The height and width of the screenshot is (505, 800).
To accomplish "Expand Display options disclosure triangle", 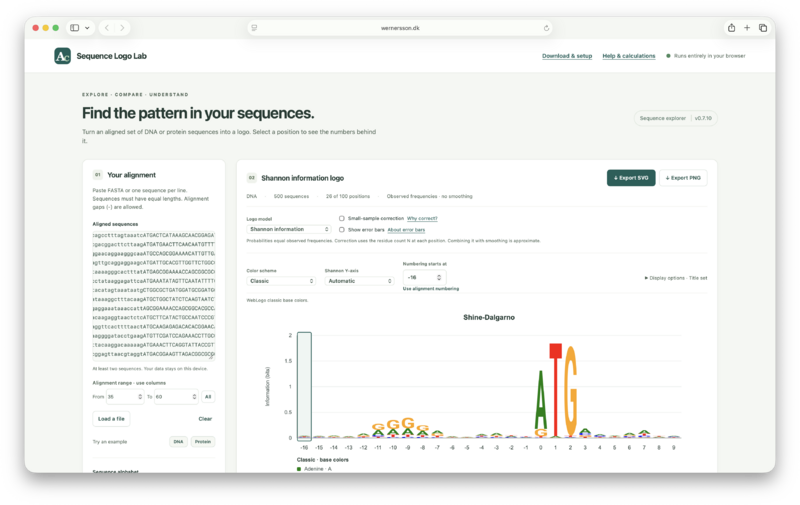I will [646, 278].
